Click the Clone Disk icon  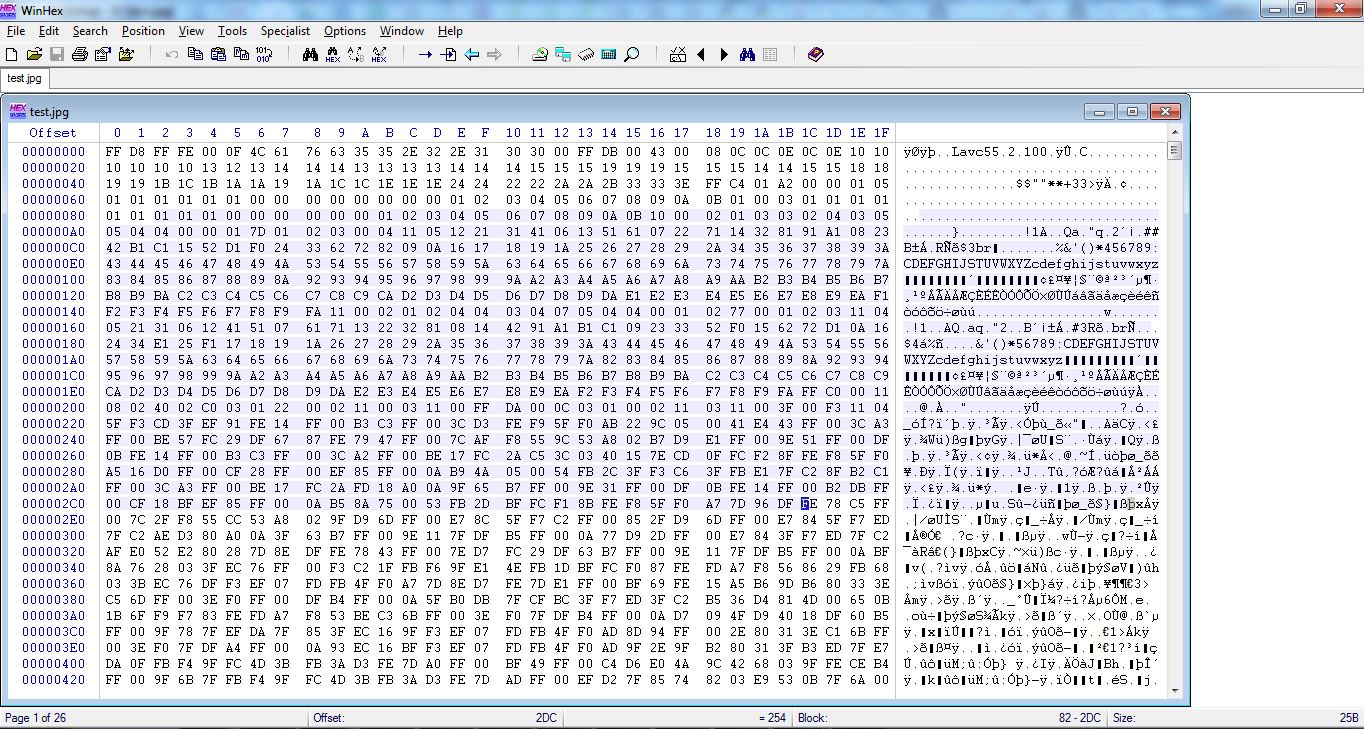pos(563,54)
